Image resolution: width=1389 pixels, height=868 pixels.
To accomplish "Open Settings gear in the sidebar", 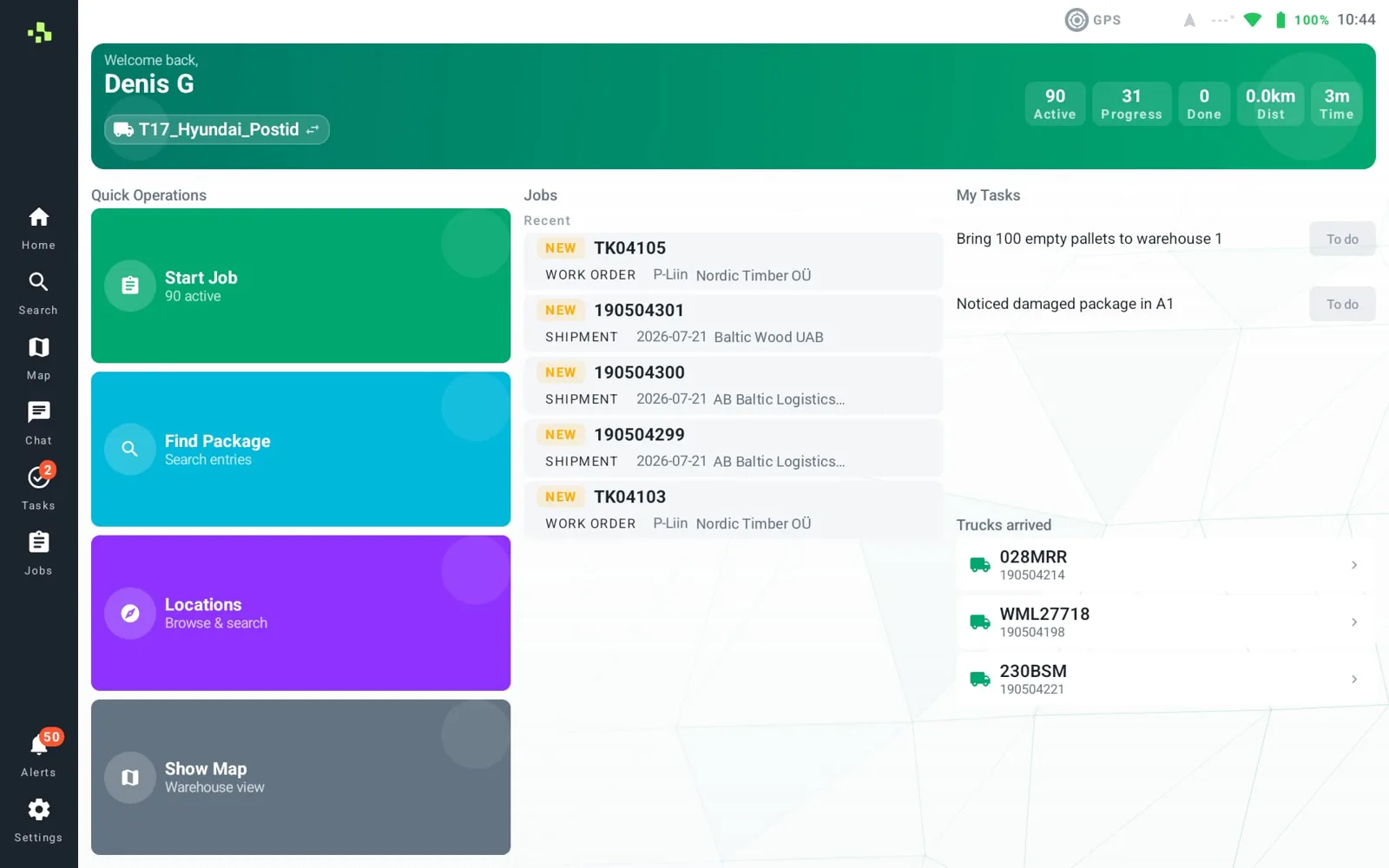I will click(39, 820).
